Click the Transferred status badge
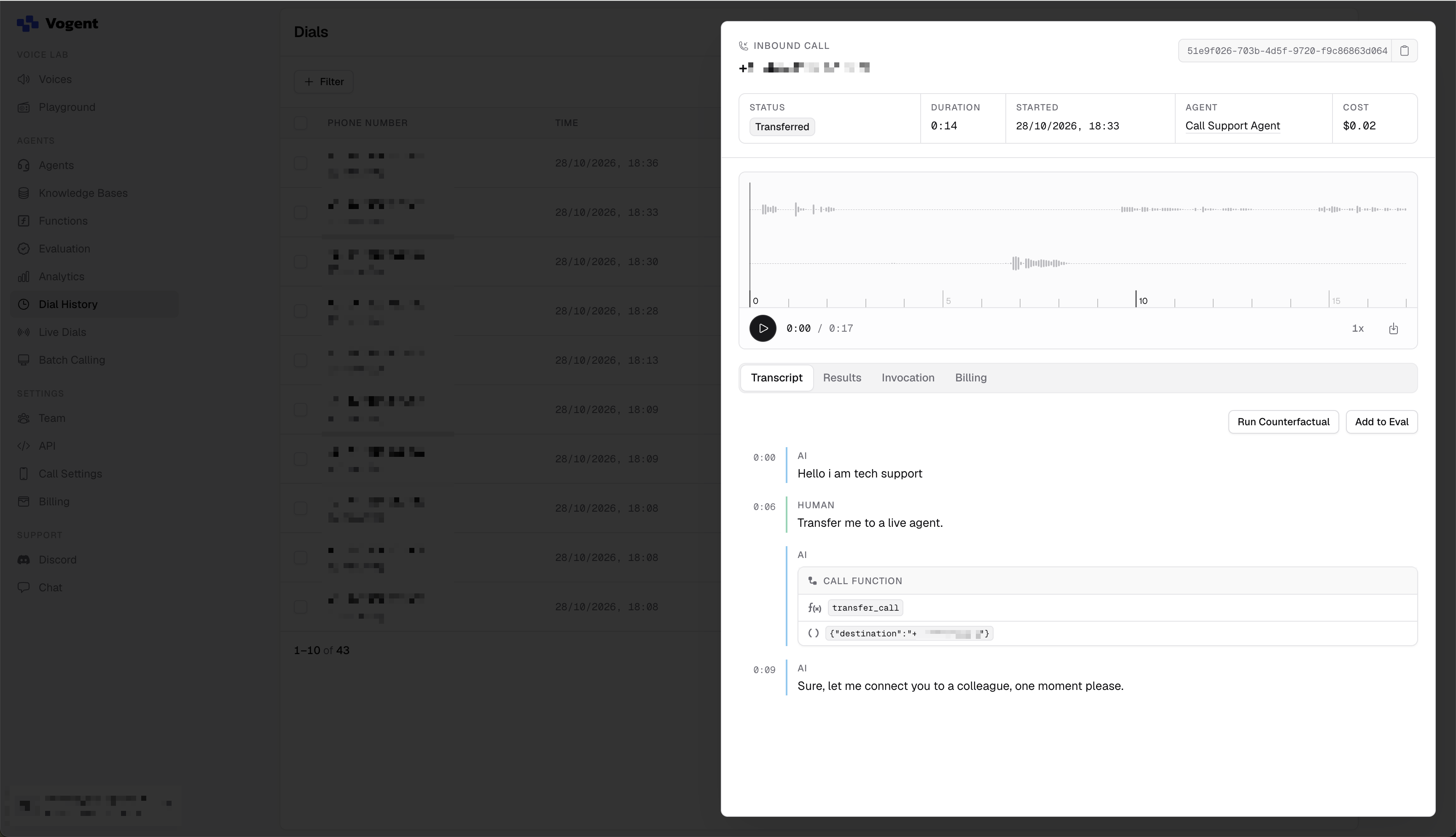Screen dimensions: 1456x837 pos(782,126)
